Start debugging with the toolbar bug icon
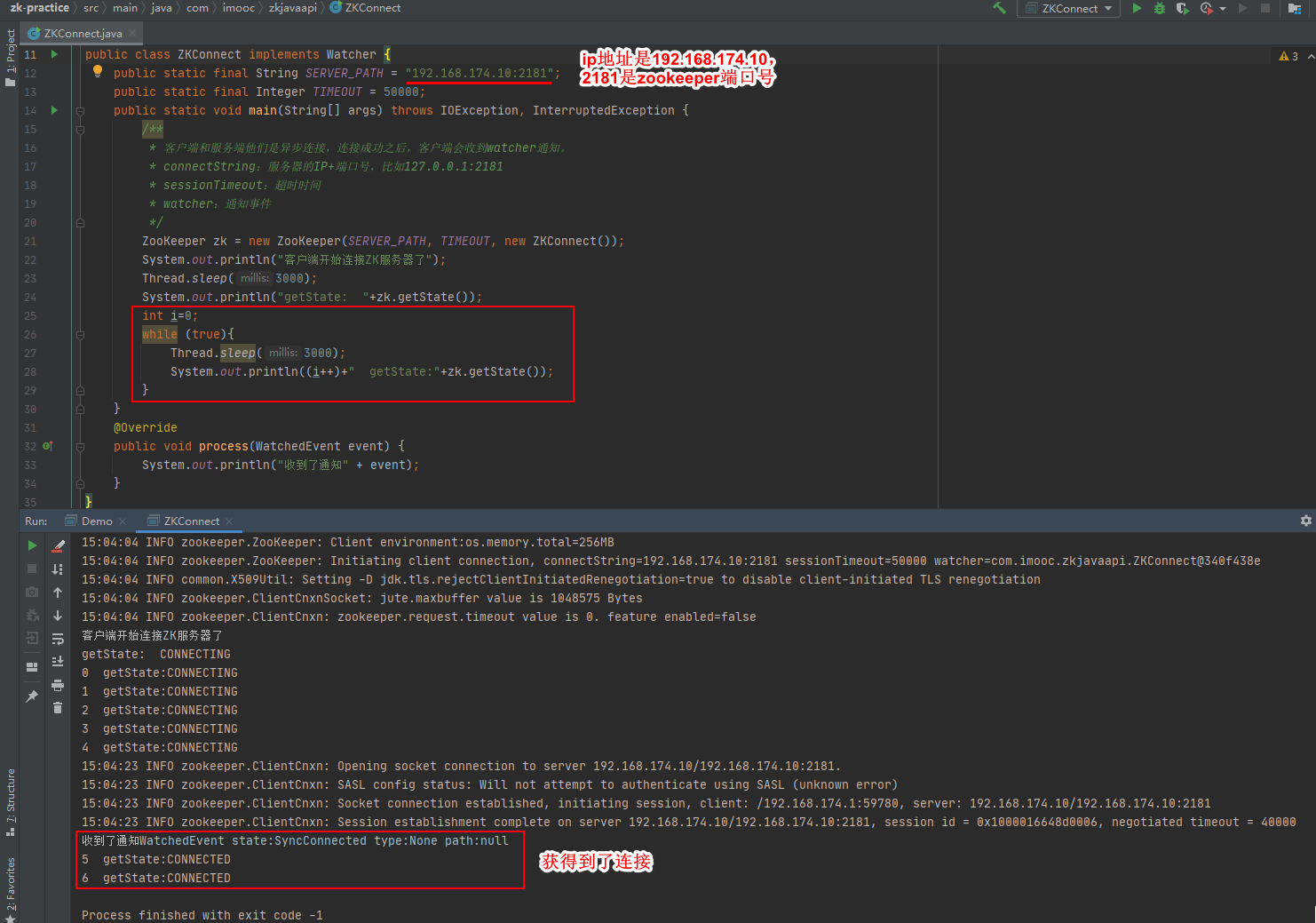This screenshot has width=1316, height=923. click(x=1160, y=8)
